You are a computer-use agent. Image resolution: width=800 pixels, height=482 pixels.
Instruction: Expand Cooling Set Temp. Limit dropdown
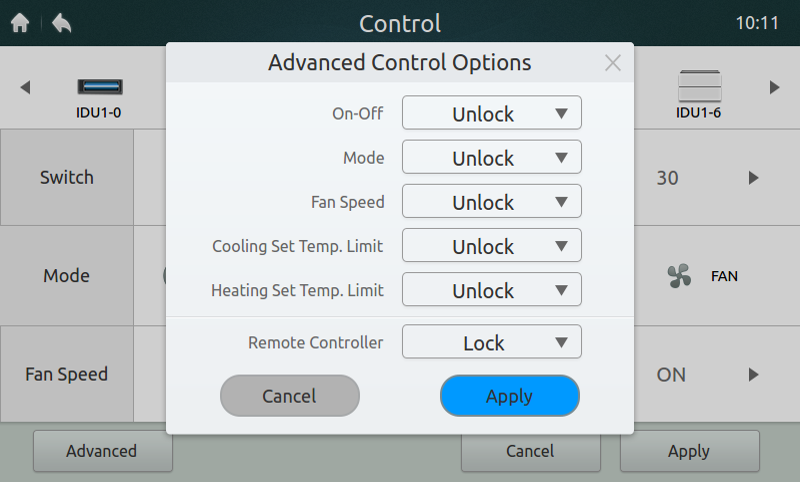pyautogui.click(x=492, y=245)
